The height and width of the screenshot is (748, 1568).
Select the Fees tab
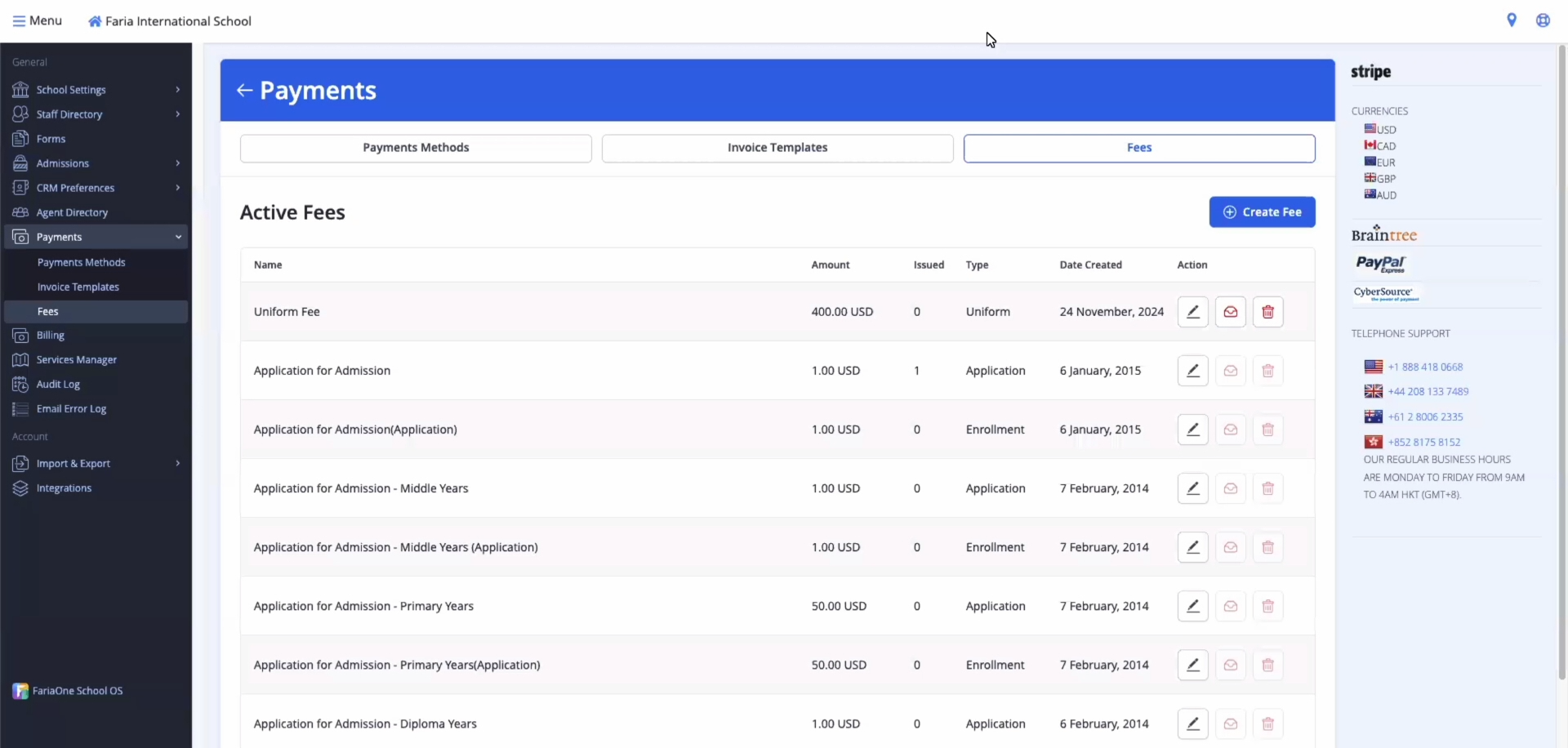click(1139, 148)
